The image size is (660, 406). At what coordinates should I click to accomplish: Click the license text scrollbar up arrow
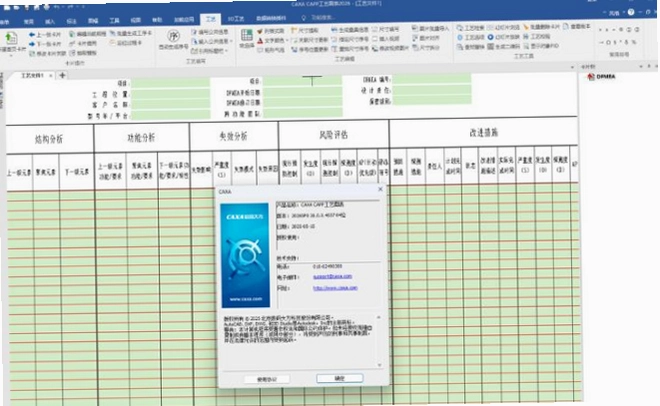click(378, 317)
